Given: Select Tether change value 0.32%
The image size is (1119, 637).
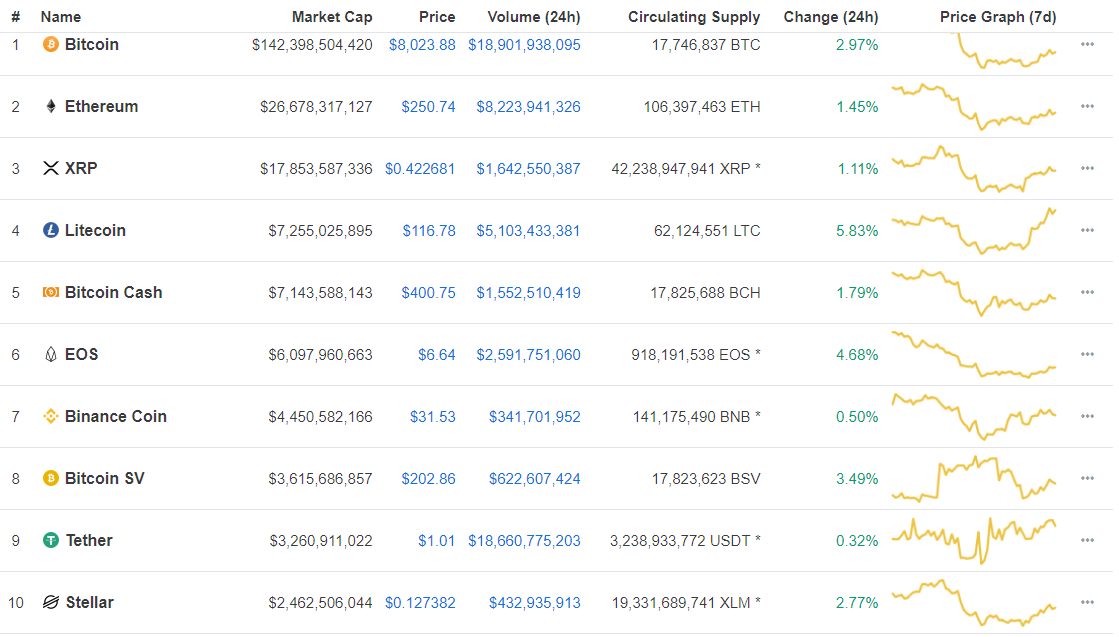Looking at the screenshot, I should click(x=857, y=541).
